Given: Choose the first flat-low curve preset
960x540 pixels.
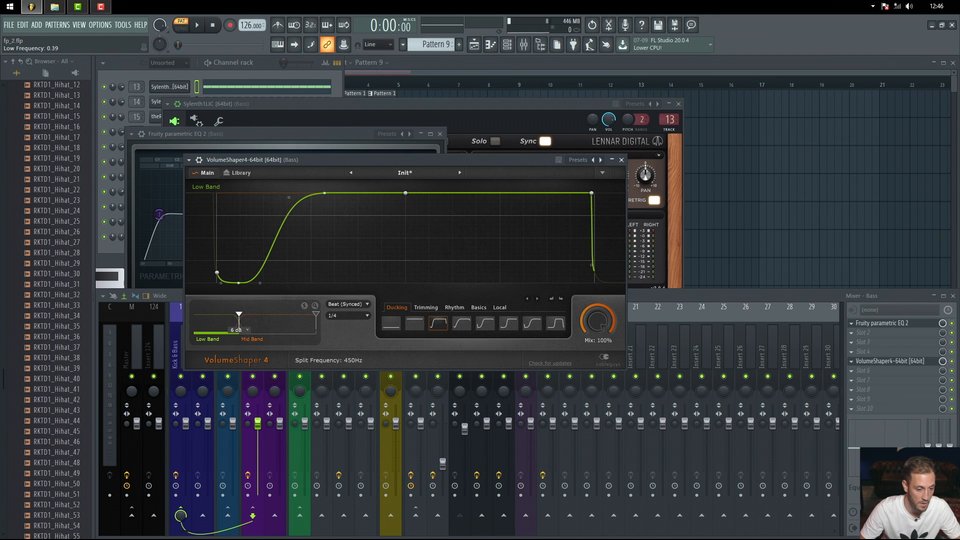Looking at the screenshot, I should tap(391, 323).
